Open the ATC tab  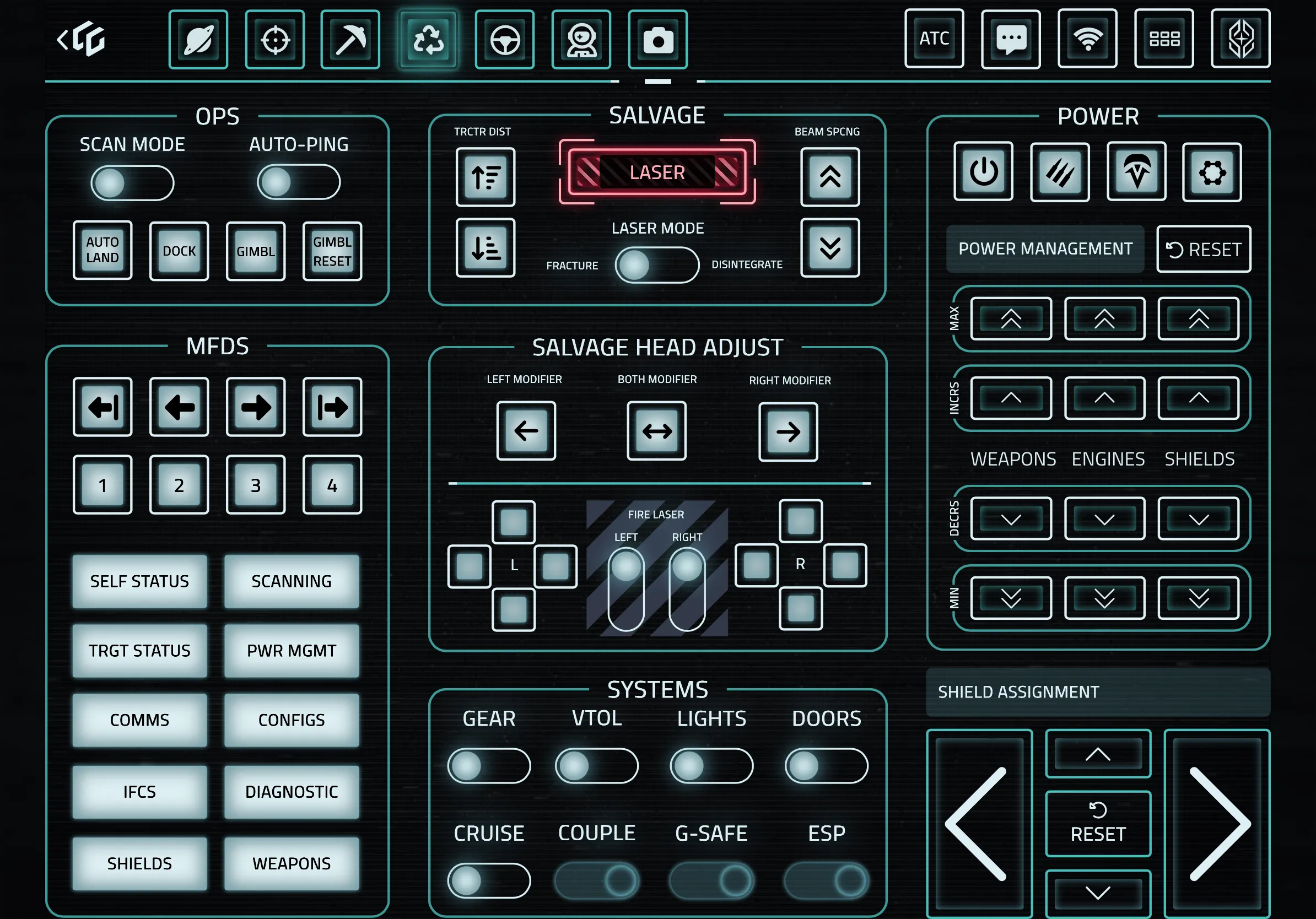point(934,39)
